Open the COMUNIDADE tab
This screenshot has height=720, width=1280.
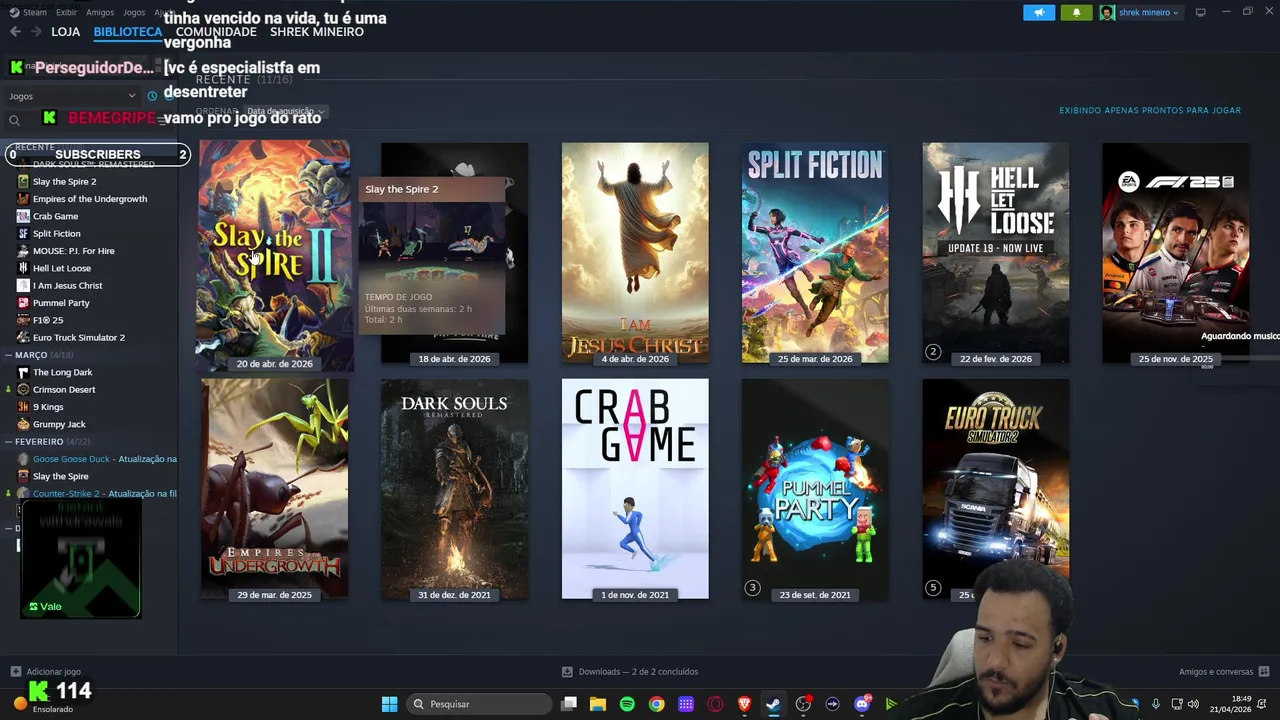click(x=216, y=32)
